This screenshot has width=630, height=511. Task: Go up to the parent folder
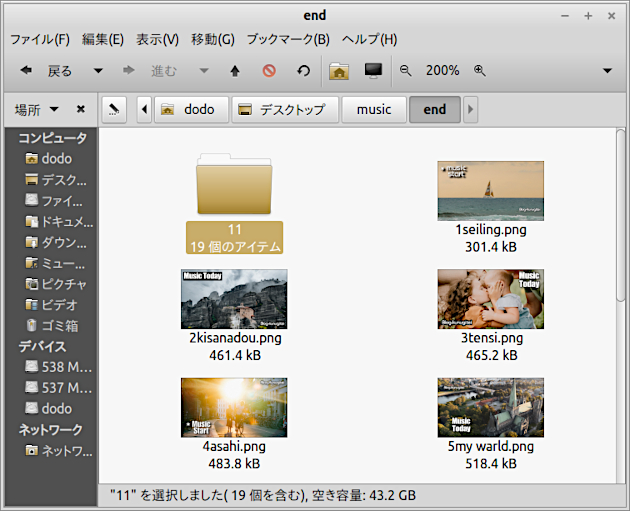[x=235, y=71]
